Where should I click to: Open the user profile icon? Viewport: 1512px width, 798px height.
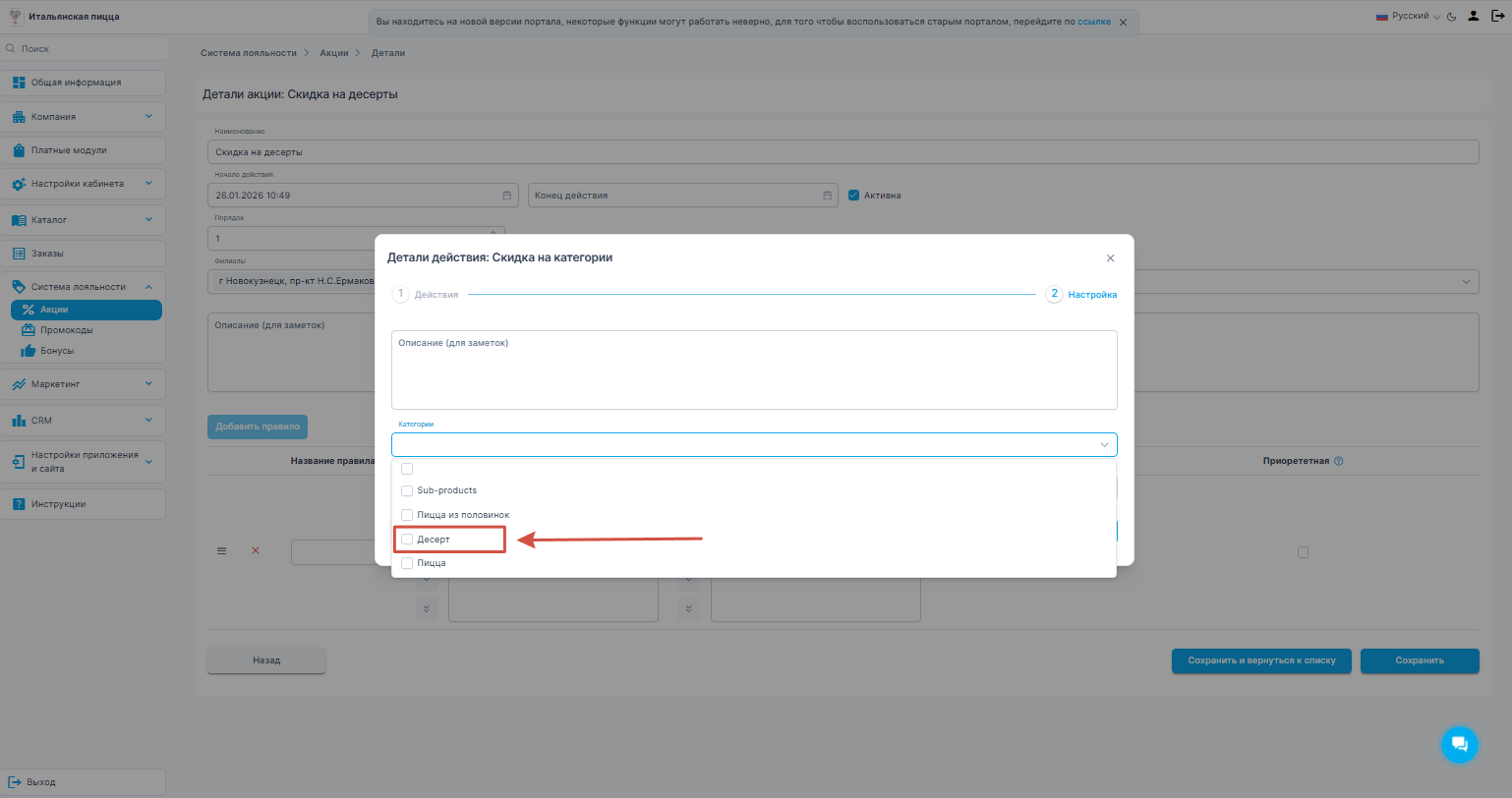1473,16
